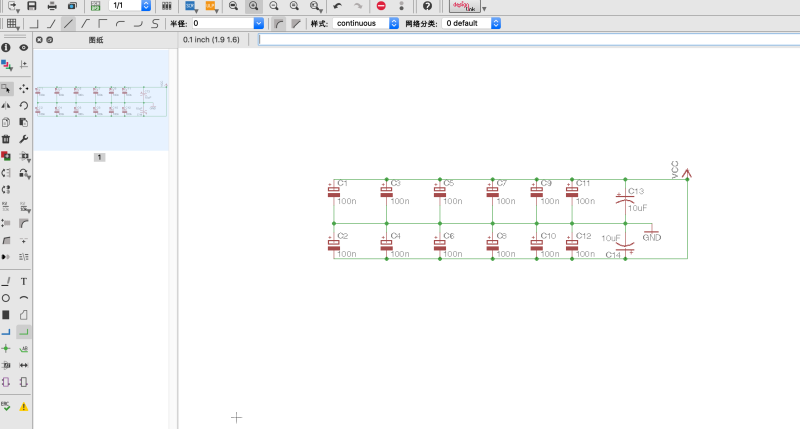
Task: Open the Grid settings icon
Action: [12, 23]
